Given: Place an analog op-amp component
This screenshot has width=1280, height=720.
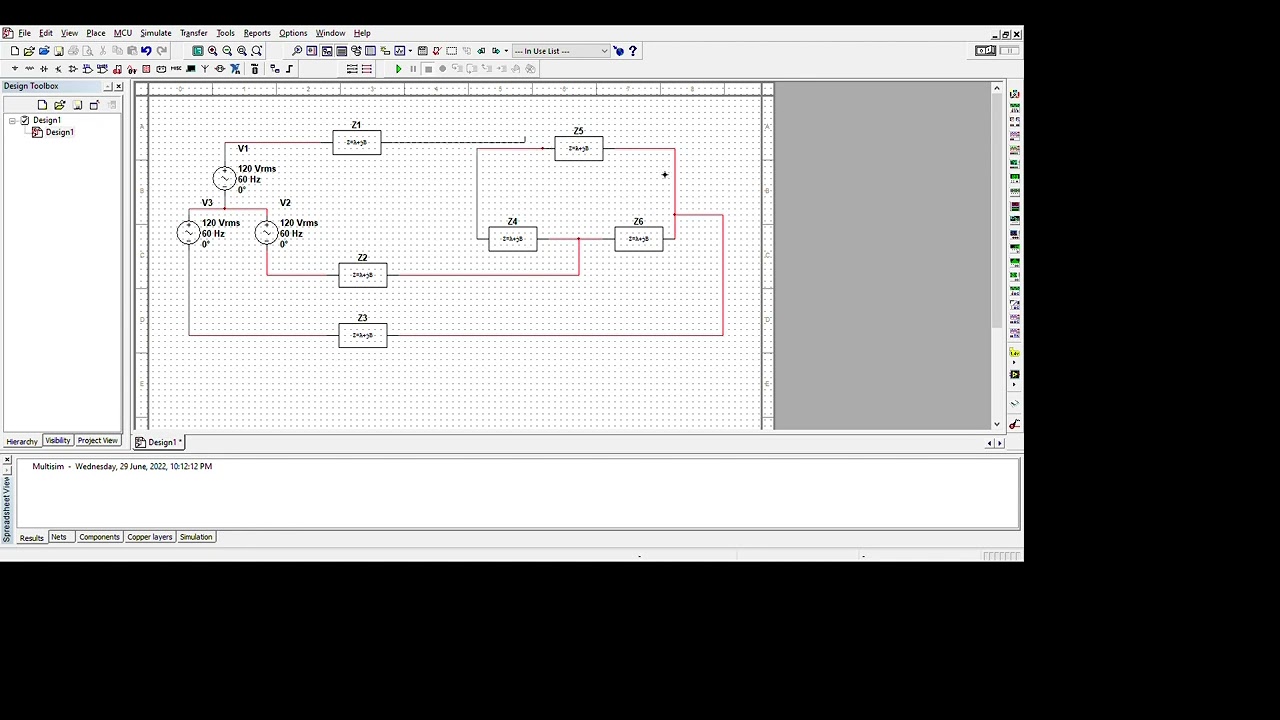Looking at the screenshot, I should click(x=73, y=69).
